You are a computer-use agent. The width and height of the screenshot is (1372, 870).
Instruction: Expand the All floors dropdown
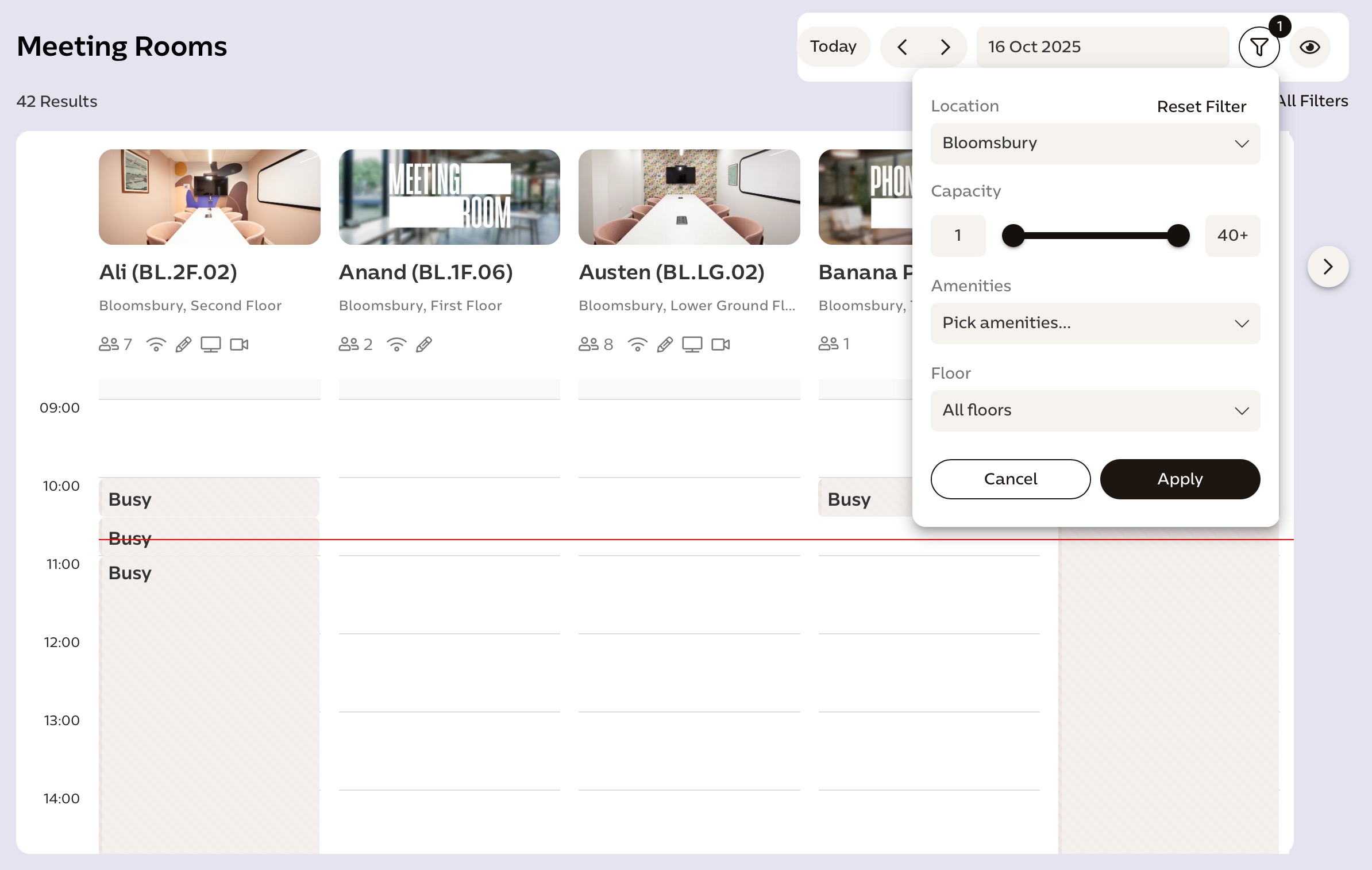click(1094, 410)
